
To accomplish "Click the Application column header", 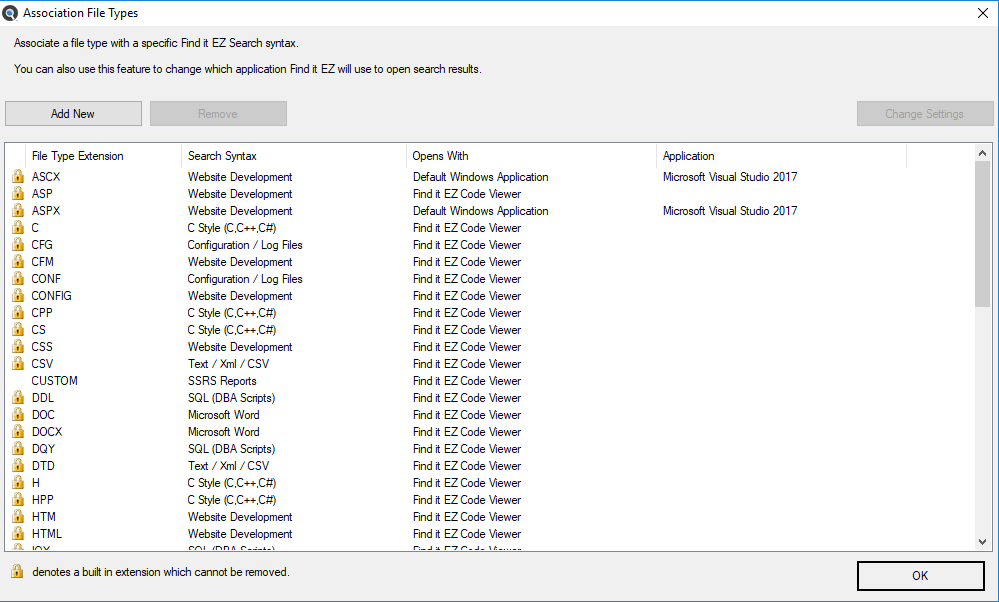I will [x=689, y=156].
